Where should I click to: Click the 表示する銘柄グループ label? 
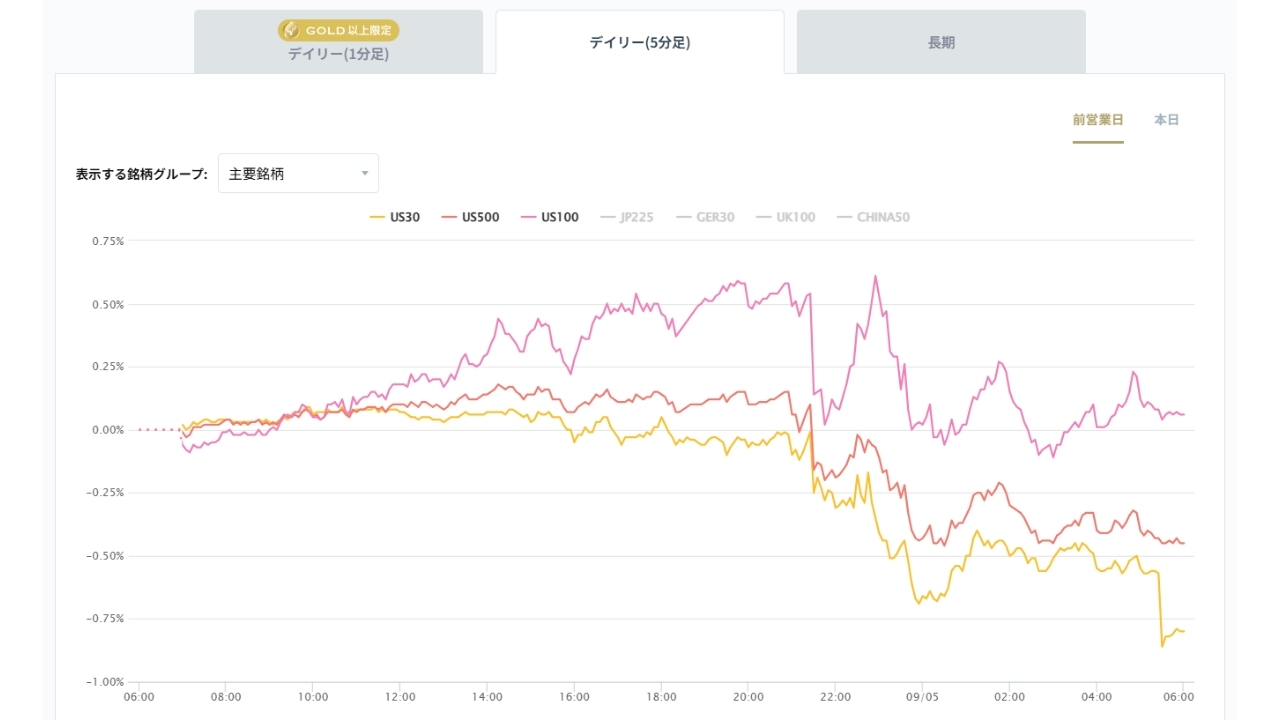point(142,174)
